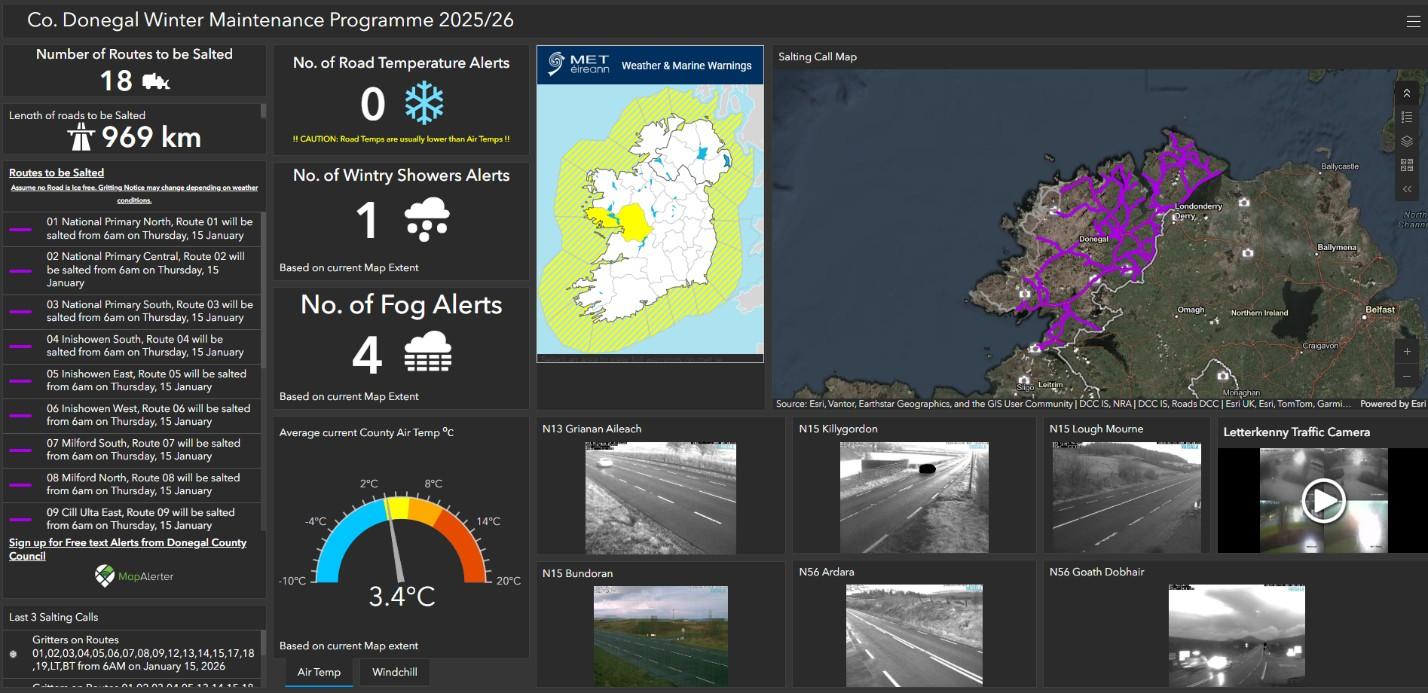1428x693 pixels.
Task: Click the 3.4°C temperature reading
Action: click(x=402, y=597)
